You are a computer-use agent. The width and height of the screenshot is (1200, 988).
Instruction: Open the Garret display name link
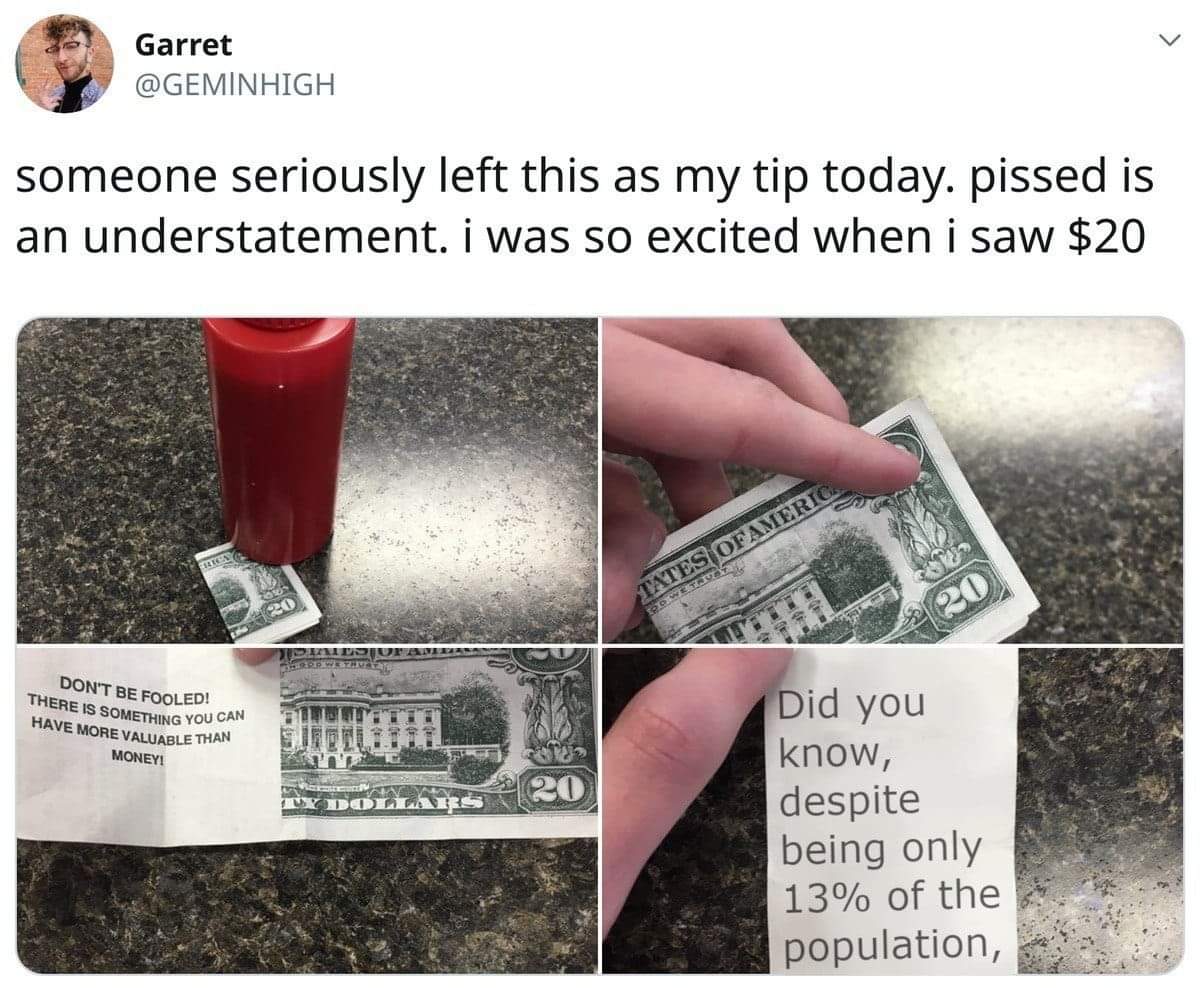(x=183, y=44)
